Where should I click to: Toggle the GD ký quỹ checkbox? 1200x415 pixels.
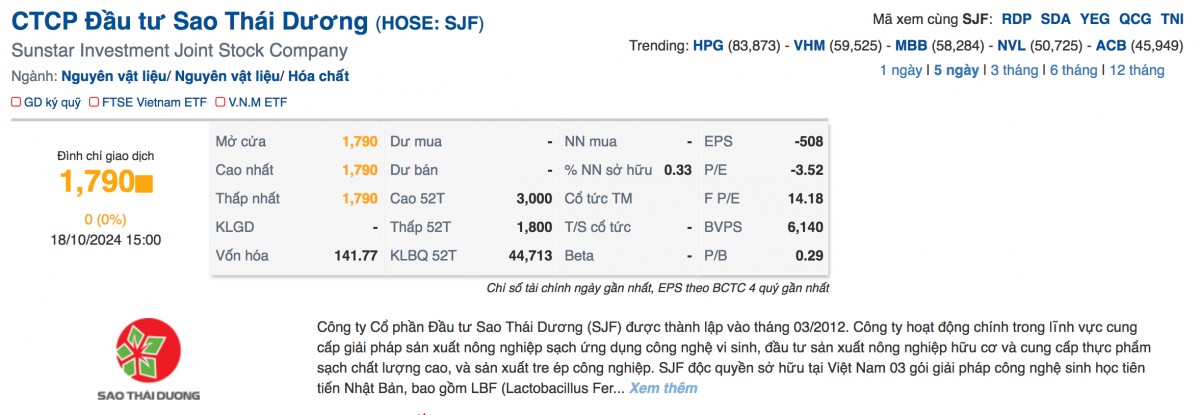(x=16, y=102)
